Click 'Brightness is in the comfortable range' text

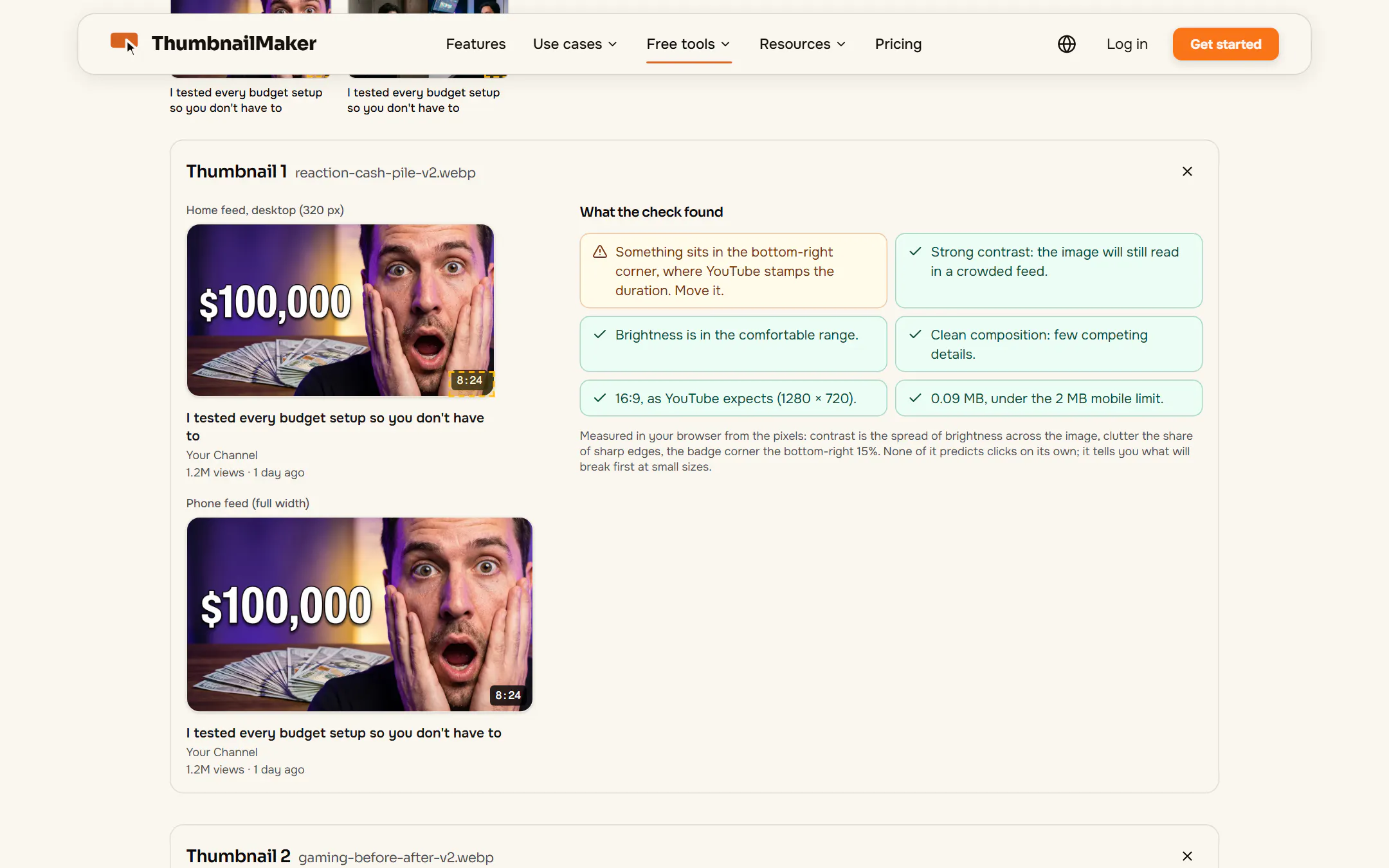(x=737, y=334)
